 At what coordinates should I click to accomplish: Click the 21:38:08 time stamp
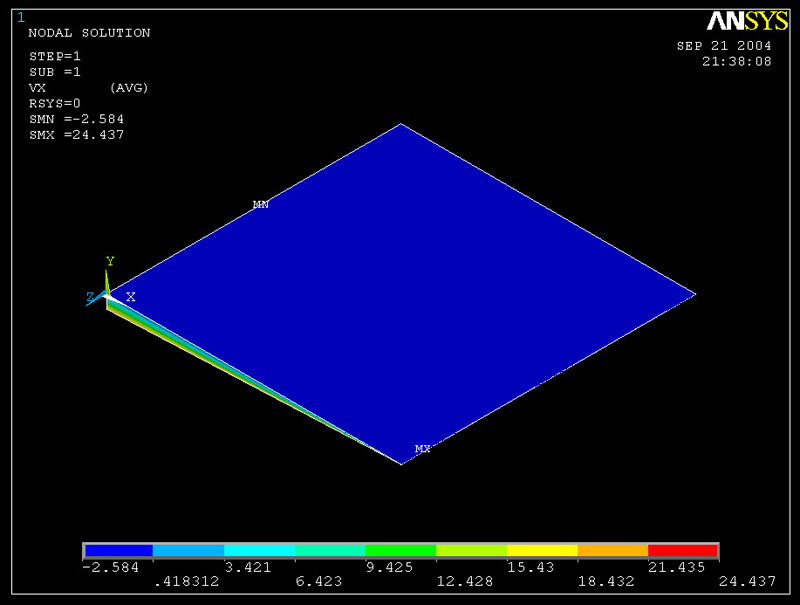point(737,62)
